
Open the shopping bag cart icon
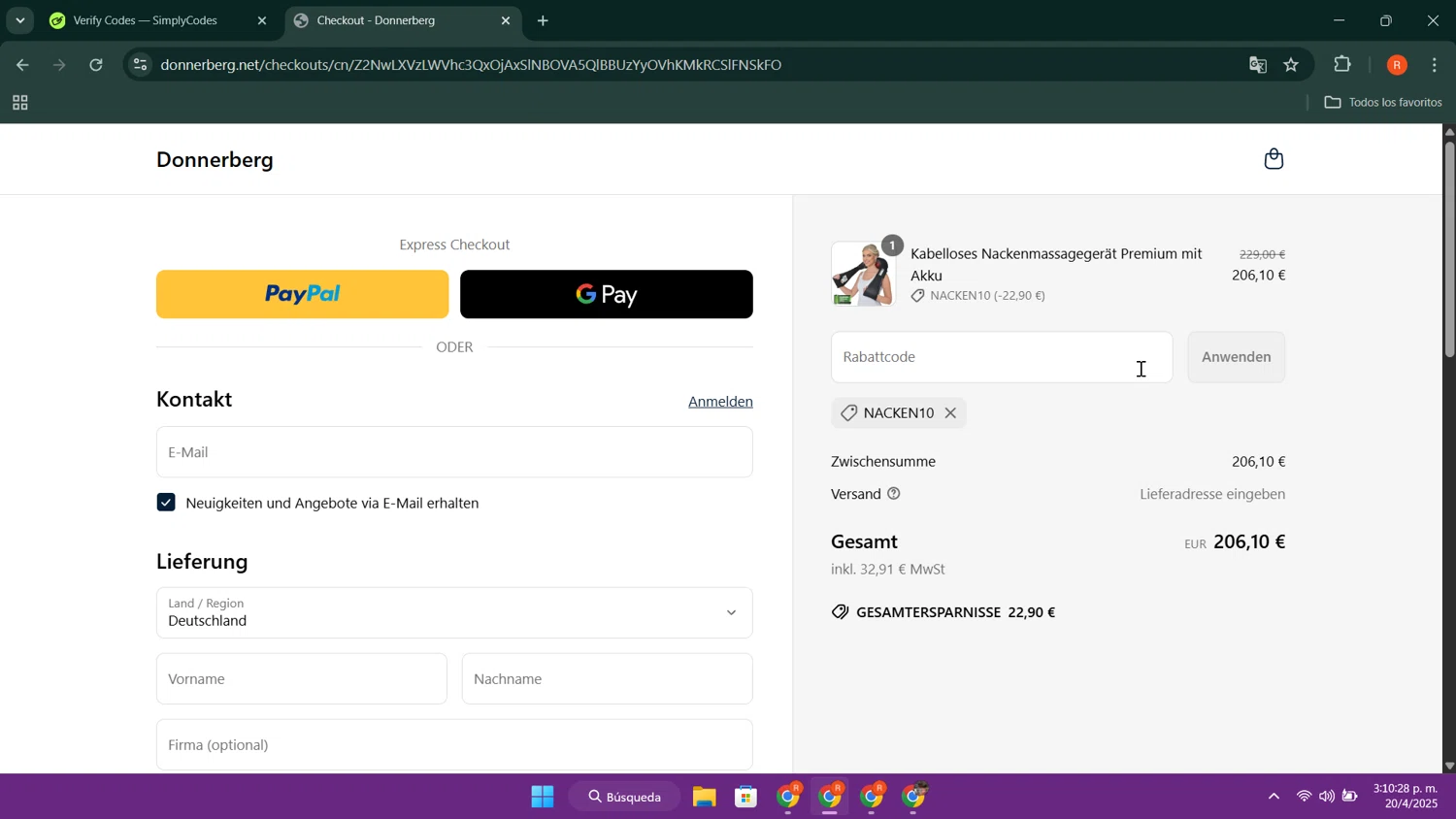[x=1274, y=159]
